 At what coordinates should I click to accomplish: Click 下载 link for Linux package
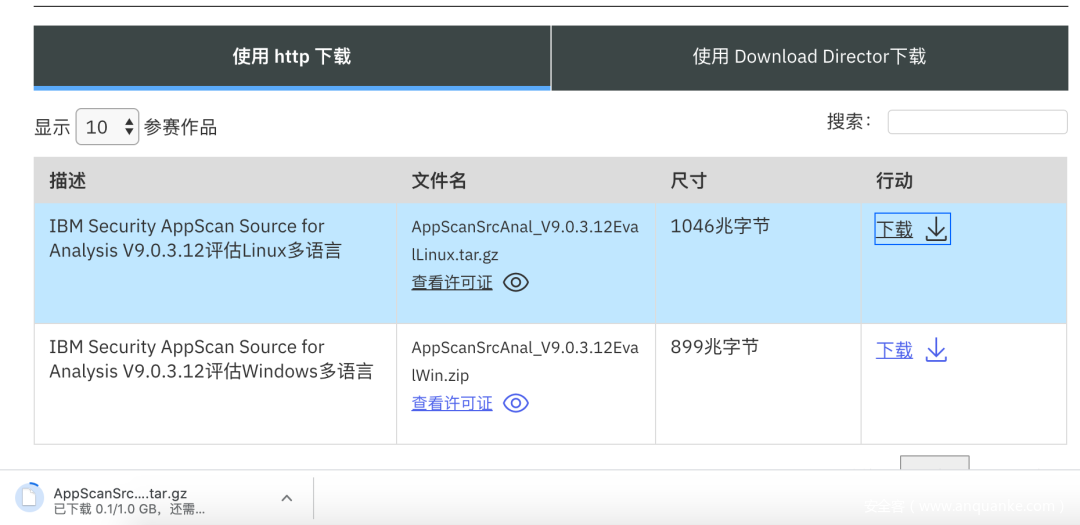coord(894,229)
